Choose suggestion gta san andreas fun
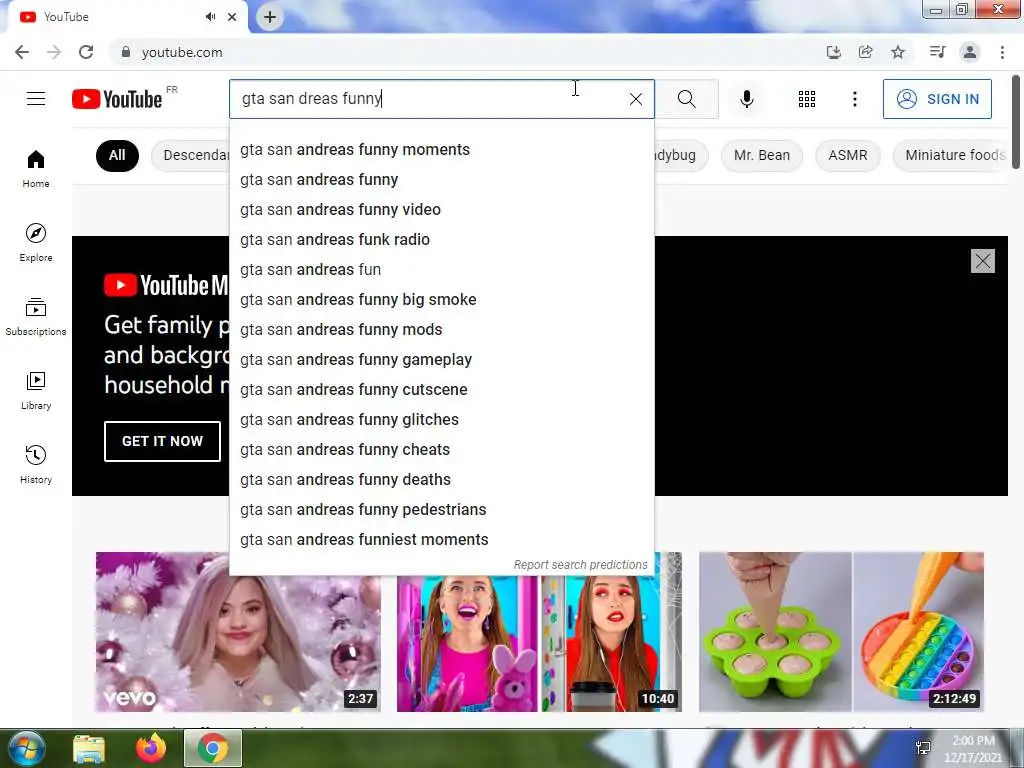The height and width of the screenshot is (768, 1024). (x=441, y=270)
